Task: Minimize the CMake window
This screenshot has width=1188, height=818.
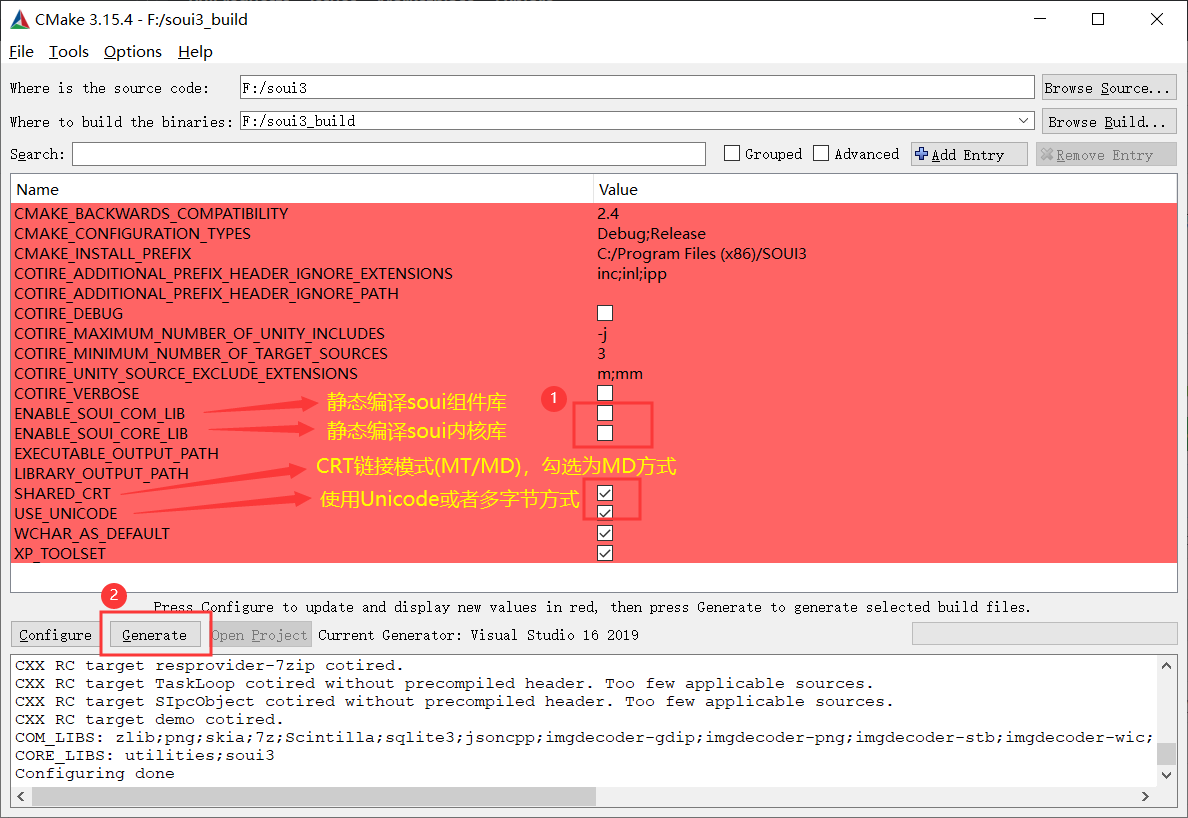Action: [1040, 19]
